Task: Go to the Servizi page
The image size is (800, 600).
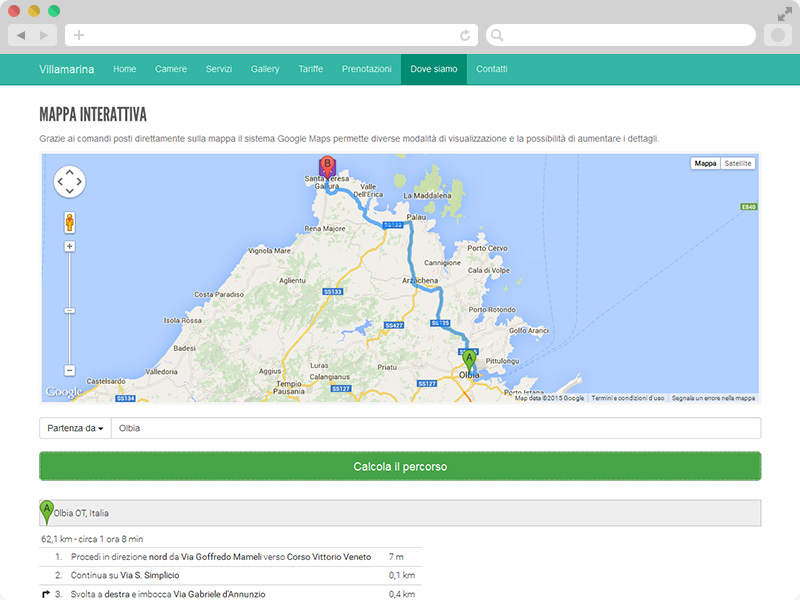Action: pos(219,69)
